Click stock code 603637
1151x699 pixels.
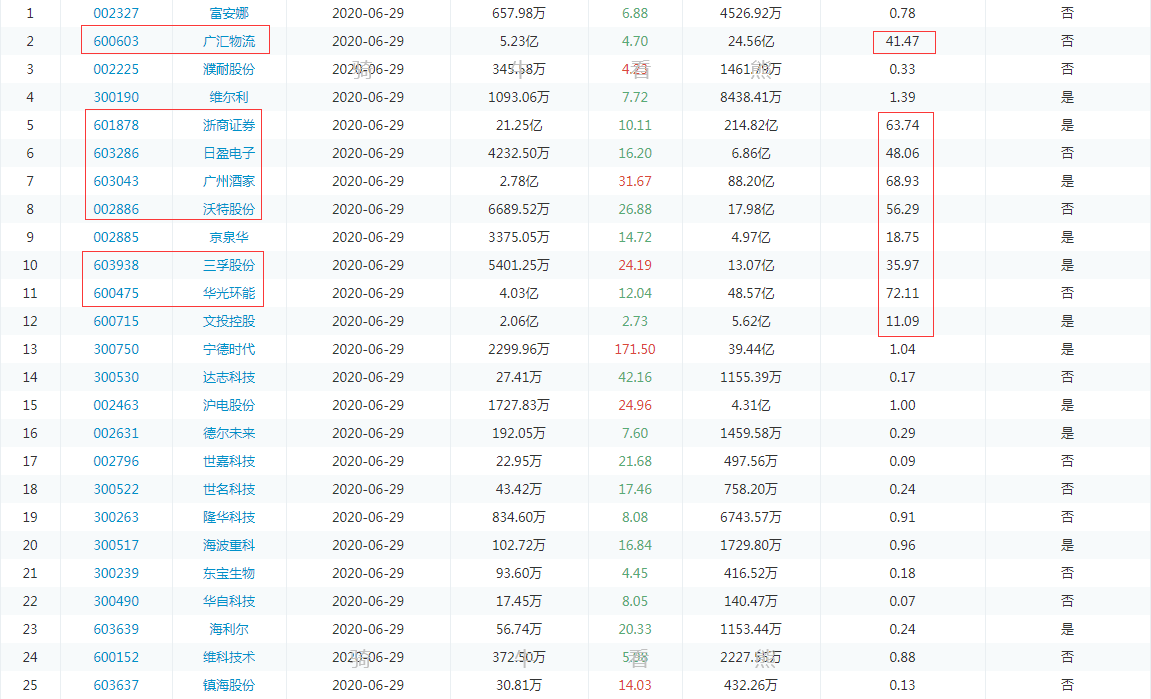(x=116, y=685)
